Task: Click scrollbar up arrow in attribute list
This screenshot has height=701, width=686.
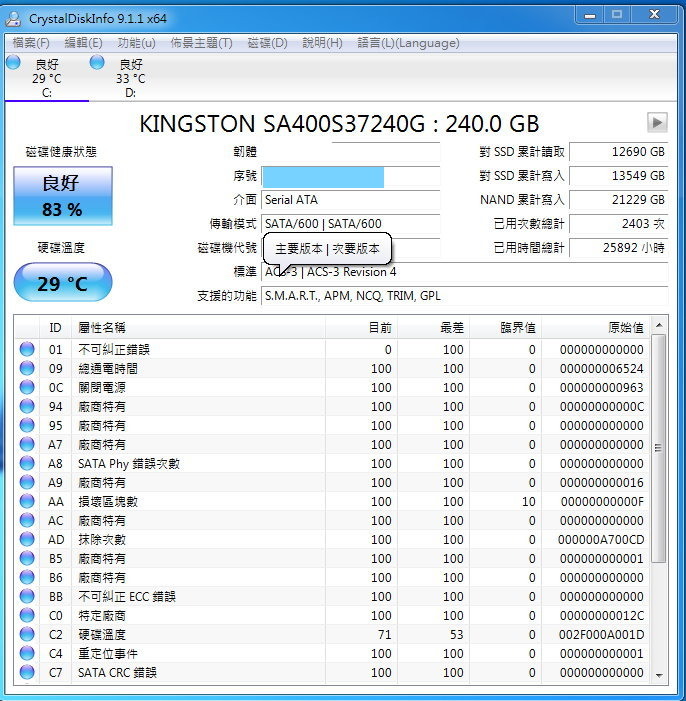Action: click(659, 325)
